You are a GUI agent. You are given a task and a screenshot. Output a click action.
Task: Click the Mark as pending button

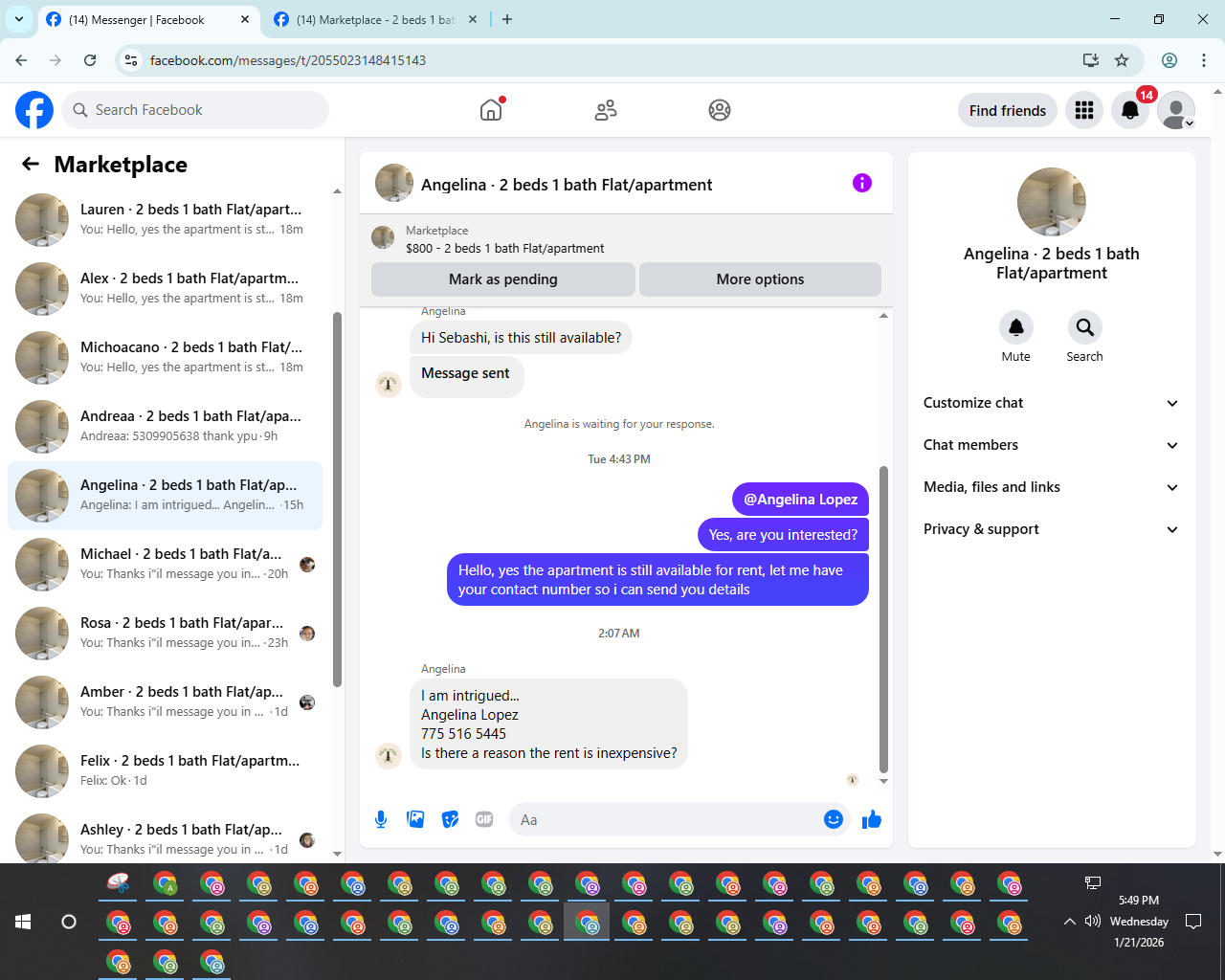coord(503,279)
